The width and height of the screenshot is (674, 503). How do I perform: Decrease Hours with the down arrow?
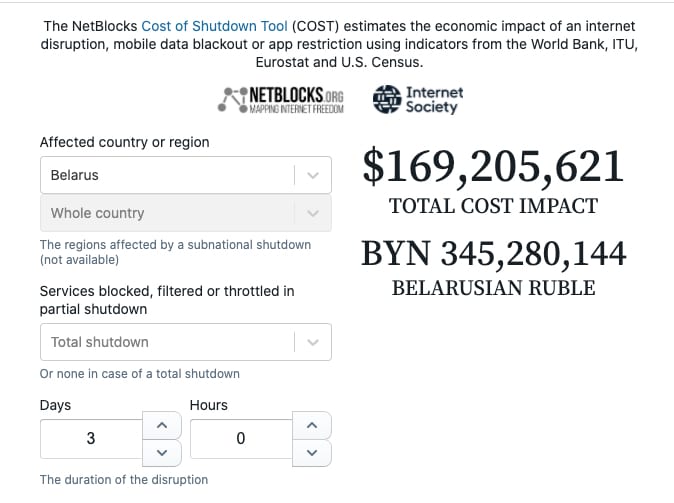point(312,452)
